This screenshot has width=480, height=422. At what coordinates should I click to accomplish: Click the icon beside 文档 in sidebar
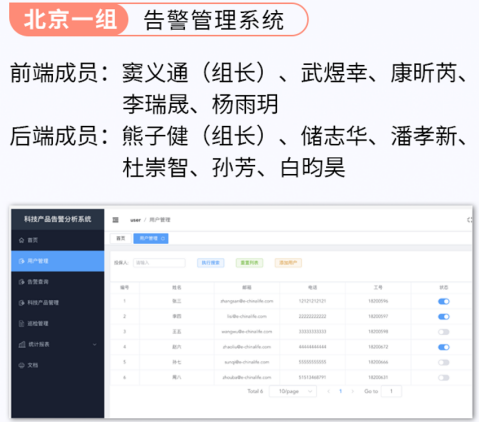coord(22,365)
